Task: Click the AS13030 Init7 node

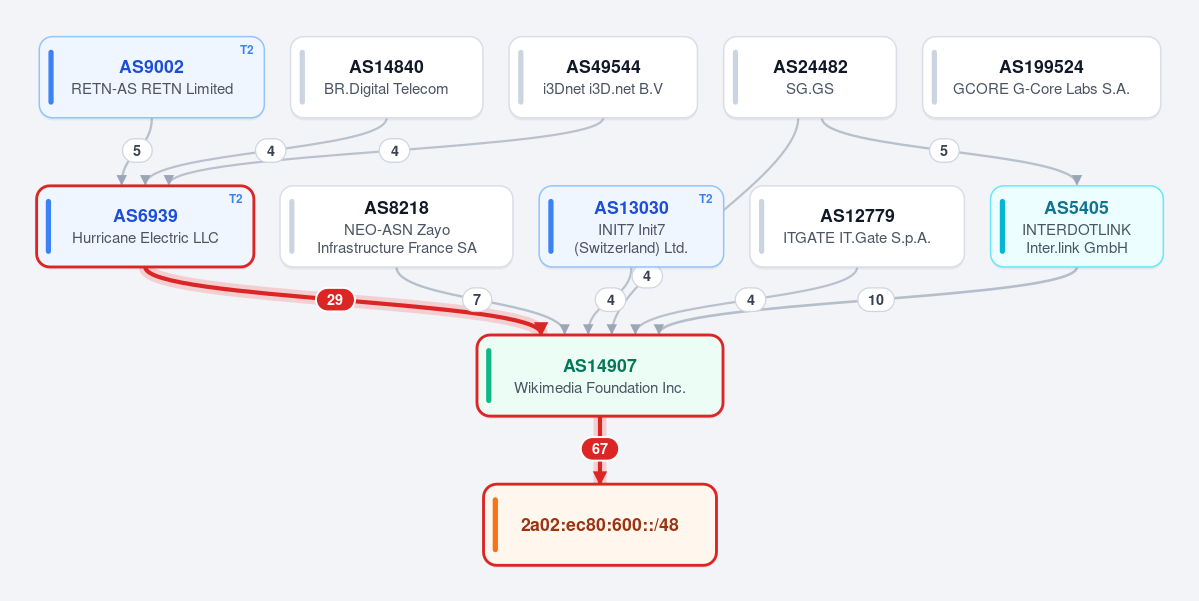Action: click(631, 226)
